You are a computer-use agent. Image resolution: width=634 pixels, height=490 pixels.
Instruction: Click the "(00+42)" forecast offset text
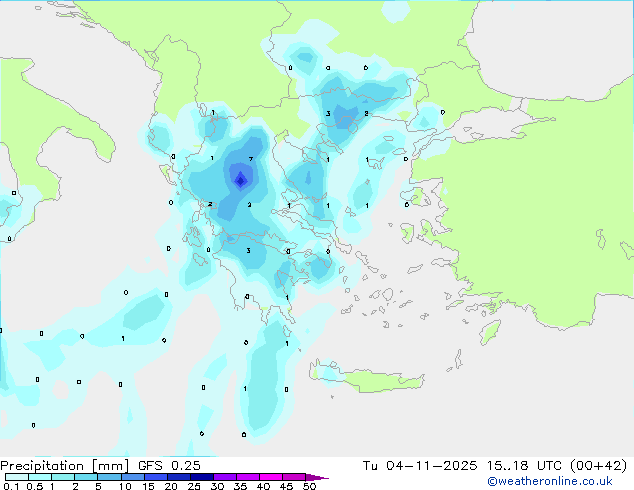click(599, 466)
